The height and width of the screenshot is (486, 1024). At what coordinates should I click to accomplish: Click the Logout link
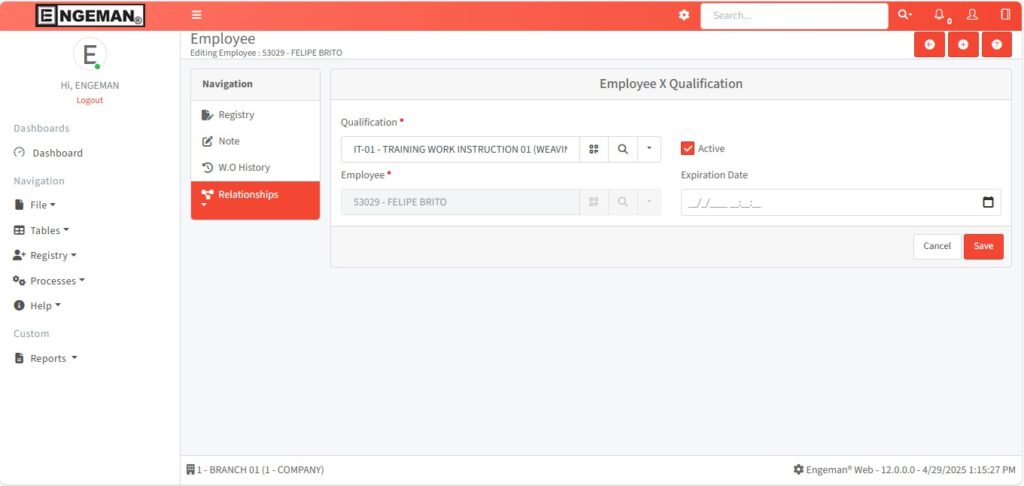(x=89, y=100)
